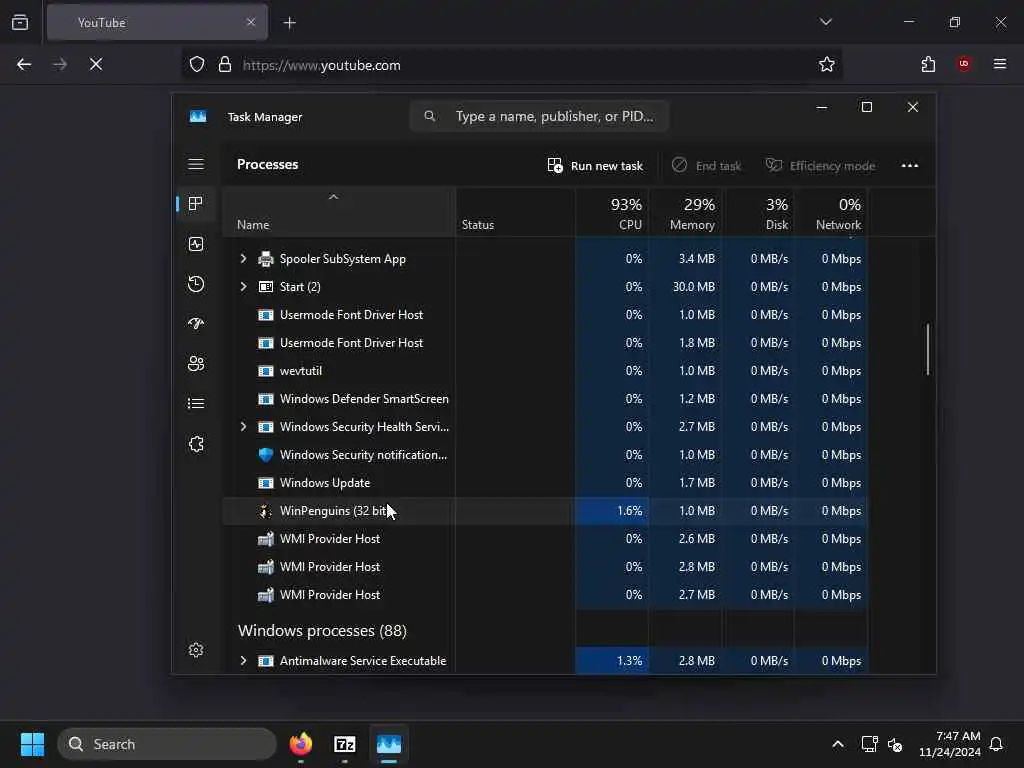The image size is (1024, 768).
Task: Open the clock showing 7:47 AM
Action: pos(950,744)
